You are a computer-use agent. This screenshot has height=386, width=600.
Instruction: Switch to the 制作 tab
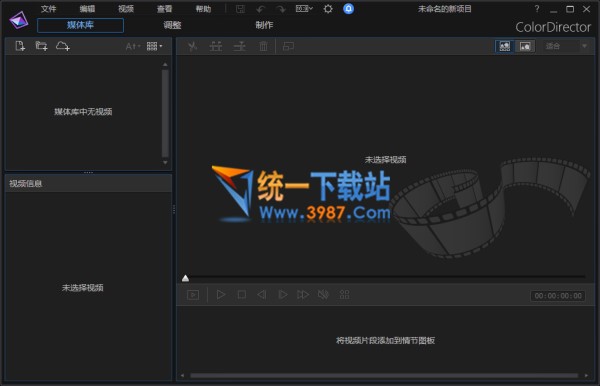[x=264, y=25]
